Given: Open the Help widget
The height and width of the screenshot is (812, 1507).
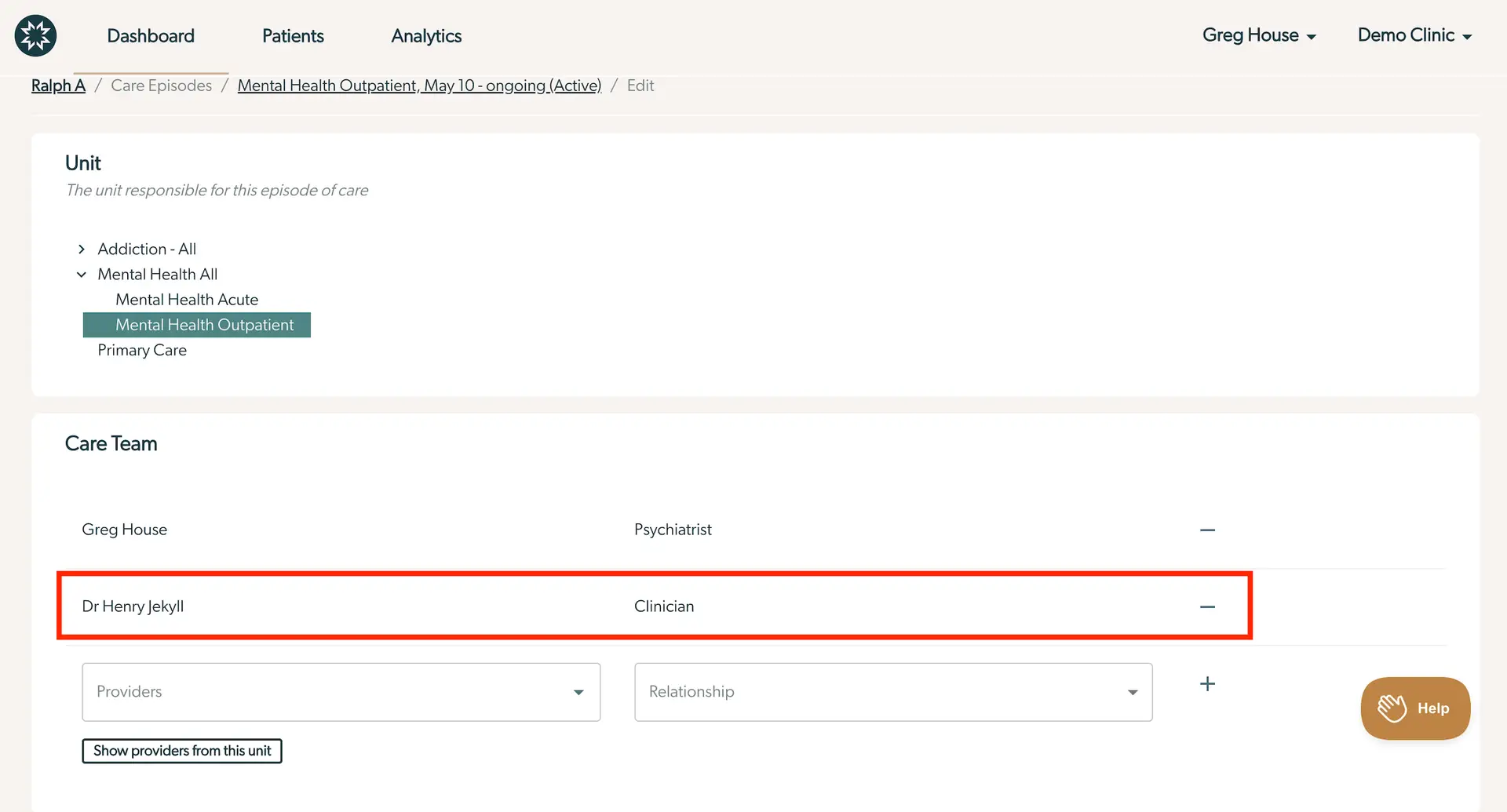Looking at the screenshot, I should point(1414,708).
